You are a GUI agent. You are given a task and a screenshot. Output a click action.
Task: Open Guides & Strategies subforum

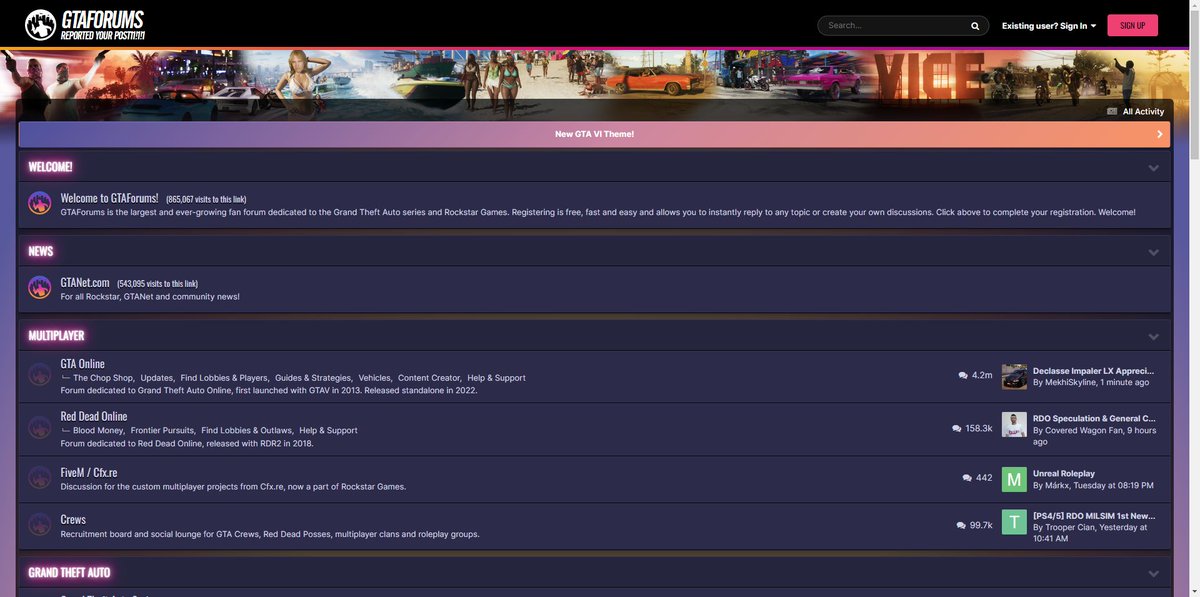[x=313, y=378]
